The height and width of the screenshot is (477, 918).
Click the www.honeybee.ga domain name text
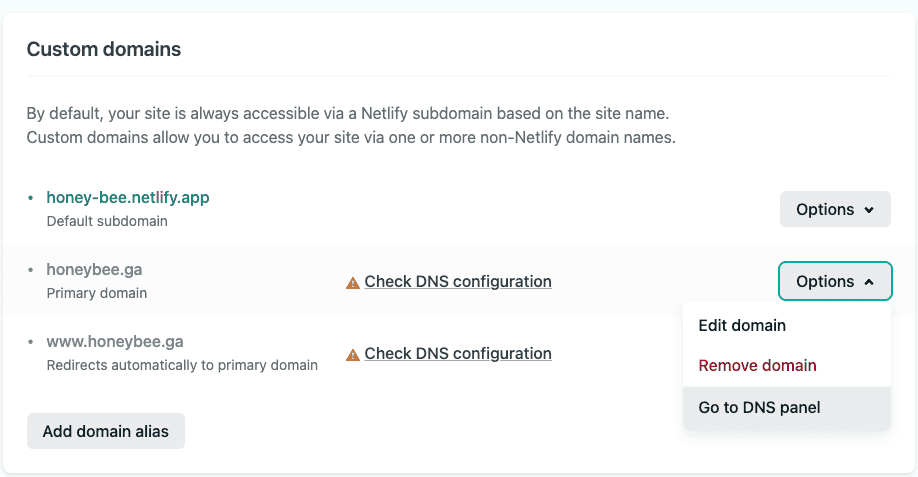[115, 342]
